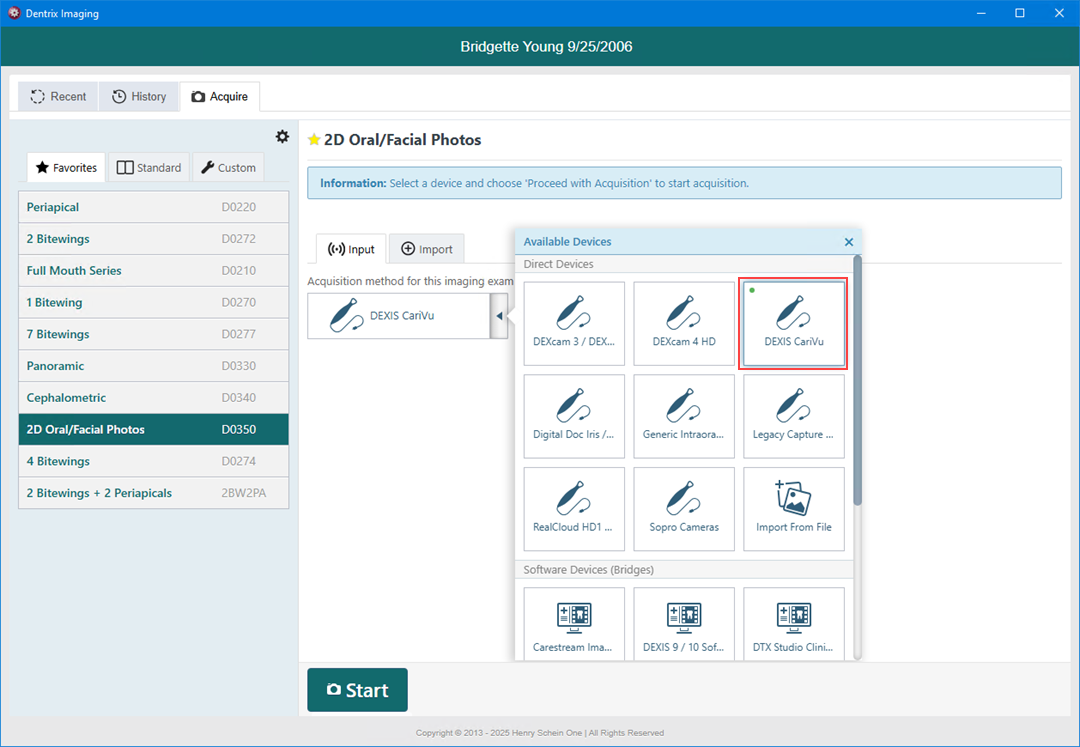This screenshot has height=747, width=1080.
Task: Select the RealCloud HD1 camera
Action: (x=574, y=508)
